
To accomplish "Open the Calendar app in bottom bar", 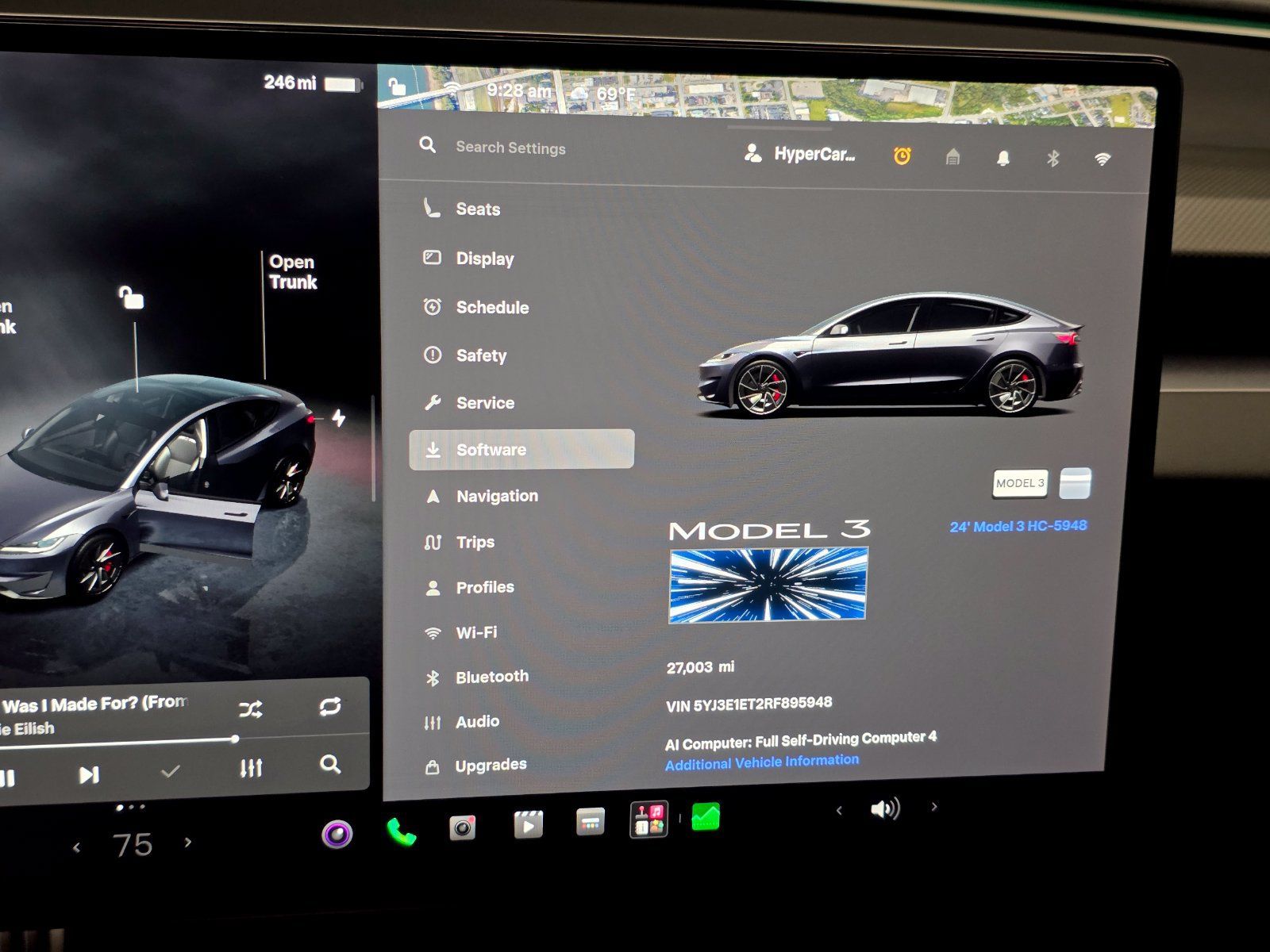I will click(590, 822).
